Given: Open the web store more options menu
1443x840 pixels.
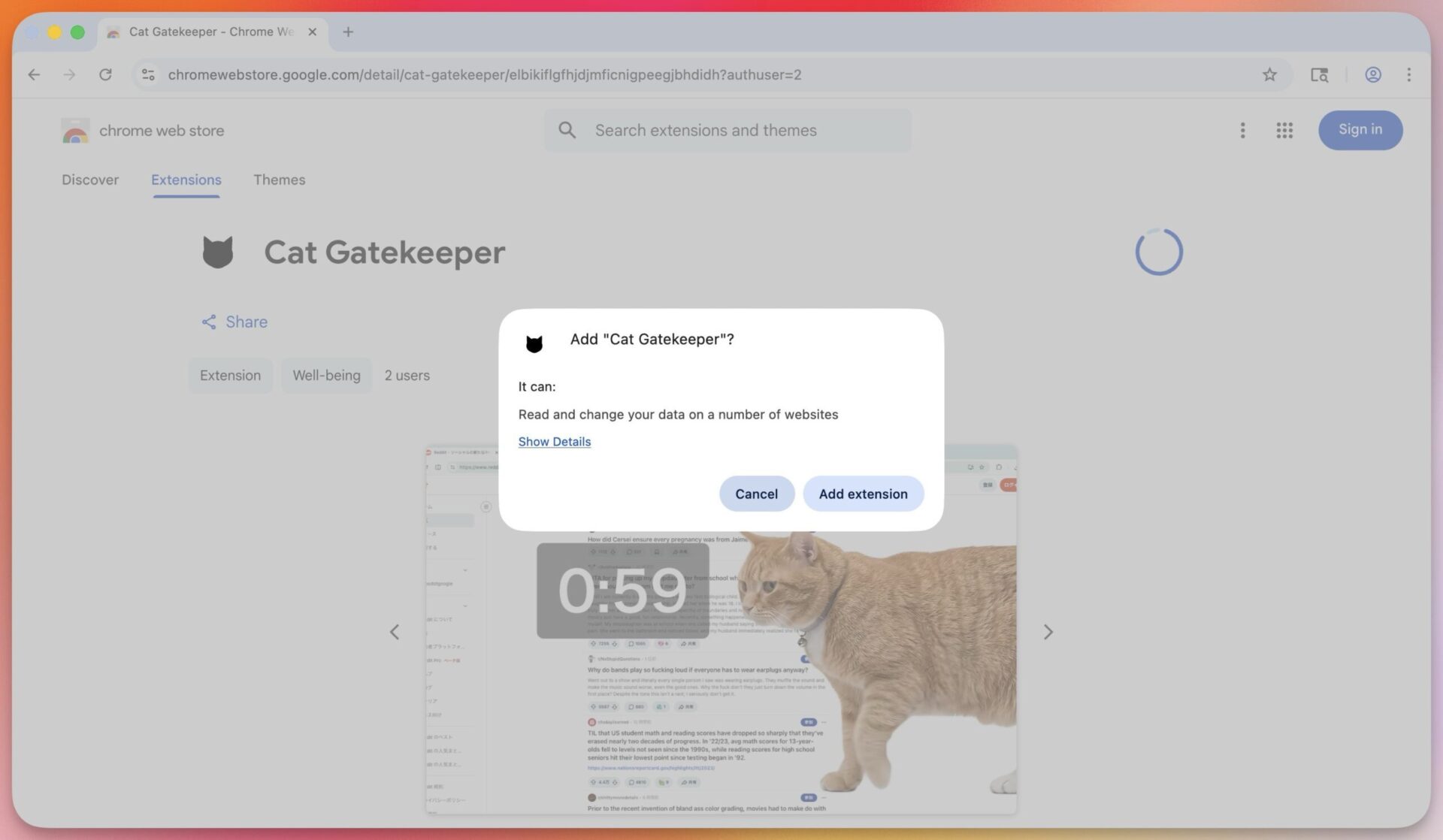Looking at the screenshot, I should click(x=1242, y=130).
